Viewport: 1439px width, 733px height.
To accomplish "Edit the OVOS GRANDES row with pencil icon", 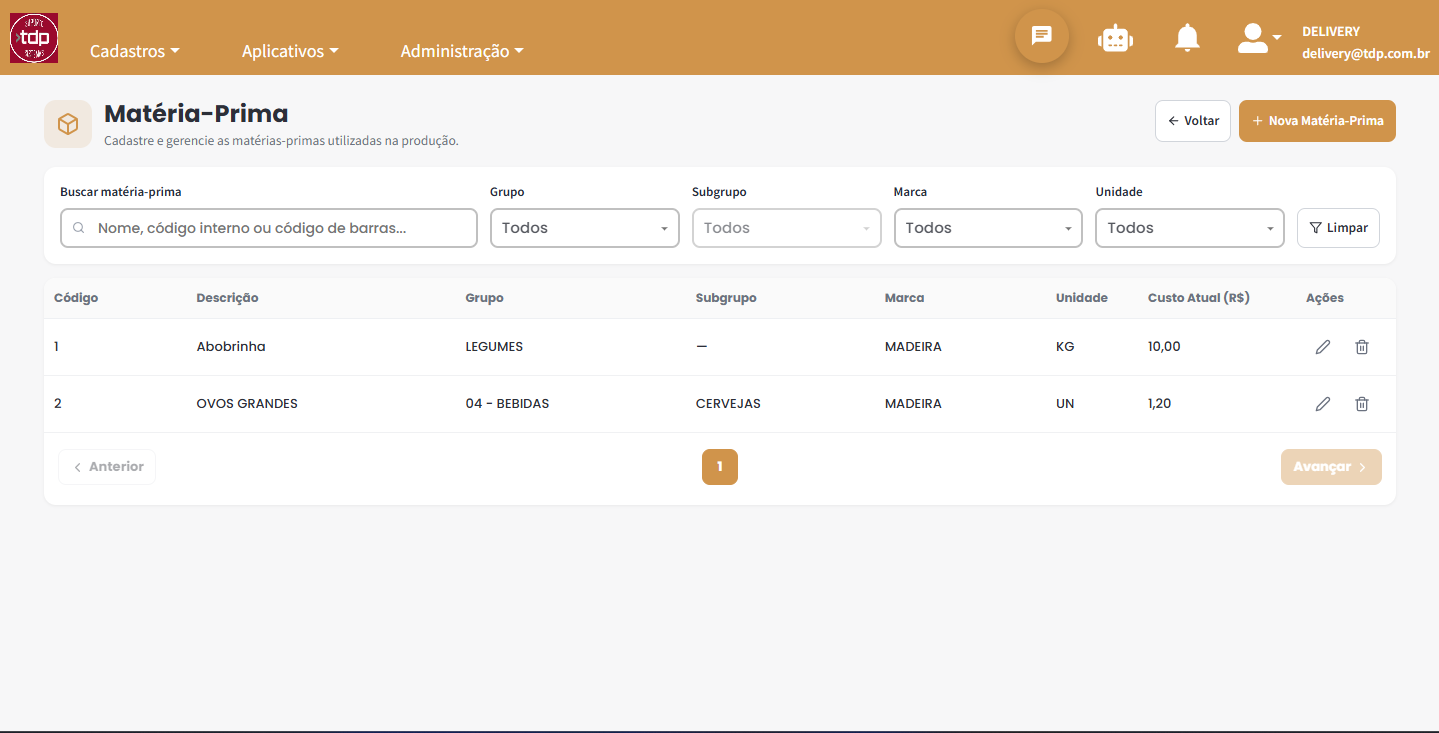I will click(1323, 404).
